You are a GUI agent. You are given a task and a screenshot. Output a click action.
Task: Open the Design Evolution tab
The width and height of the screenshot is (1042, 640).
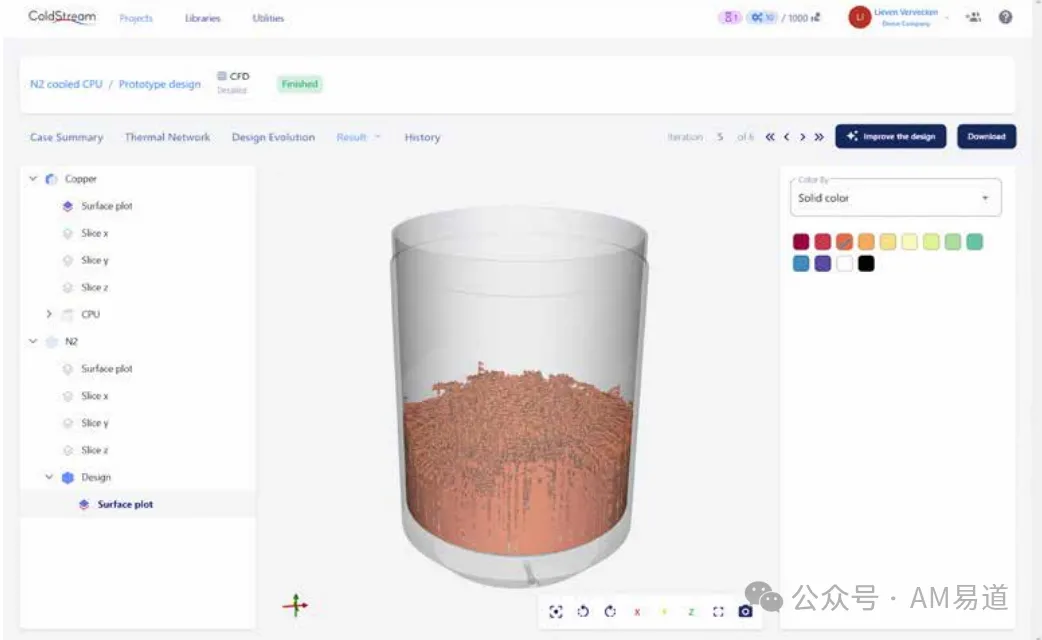[273, 137]
